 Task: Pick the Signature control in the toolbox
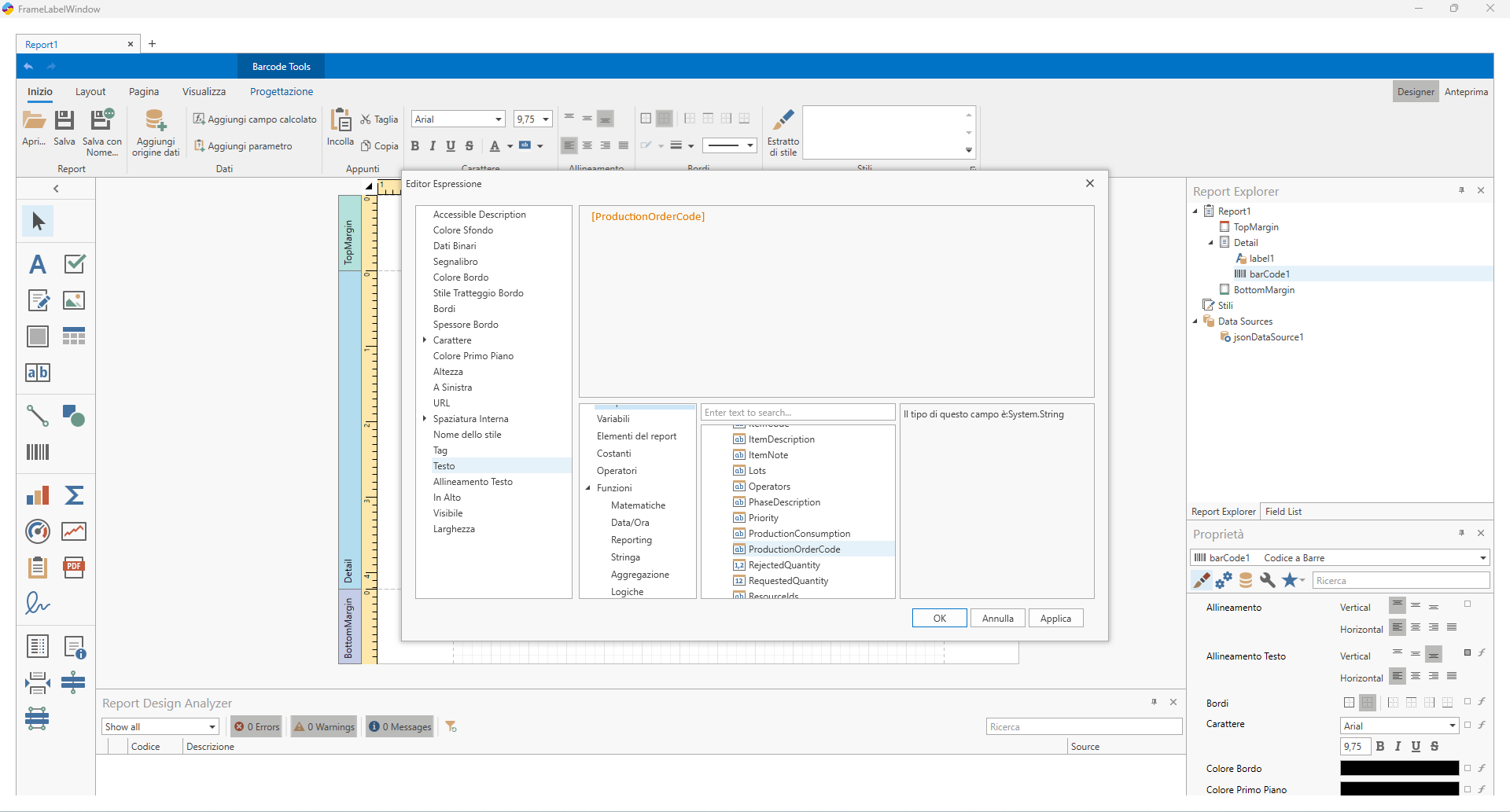[38, 604]
